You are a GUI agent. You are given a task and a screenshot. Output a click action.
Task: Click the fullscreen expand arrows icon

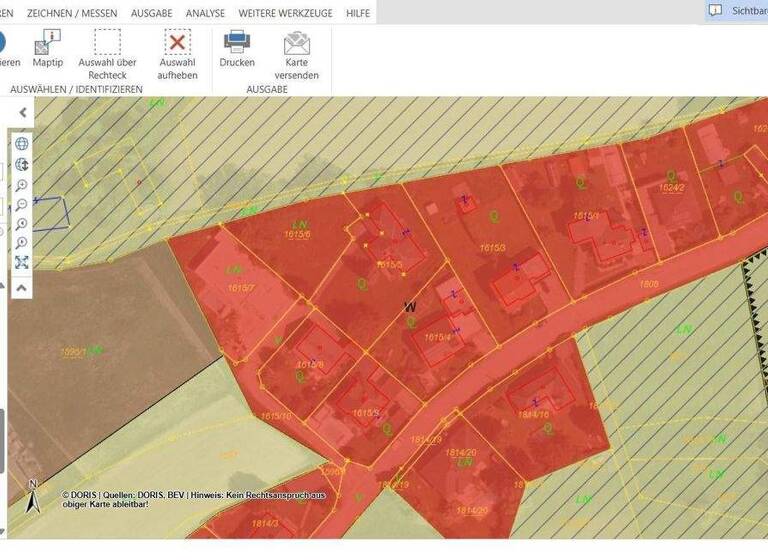tap(22, 263)
